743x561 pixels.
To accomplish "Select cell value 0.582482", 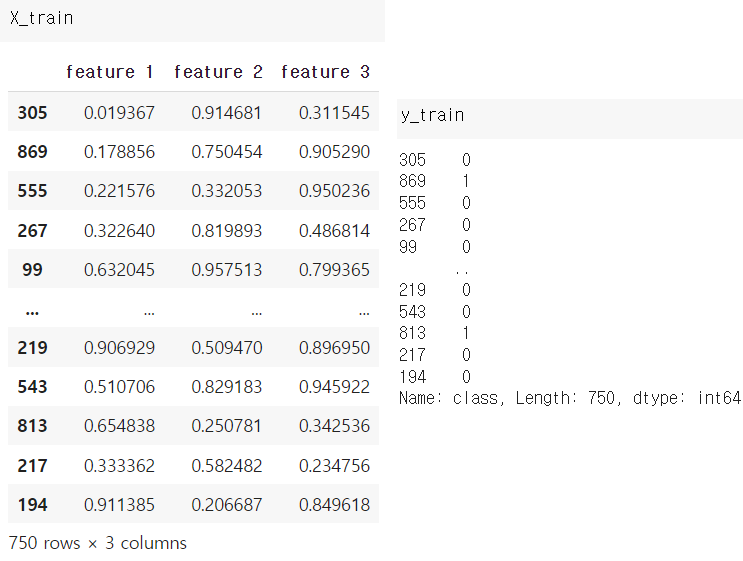I will pos(227,466).
